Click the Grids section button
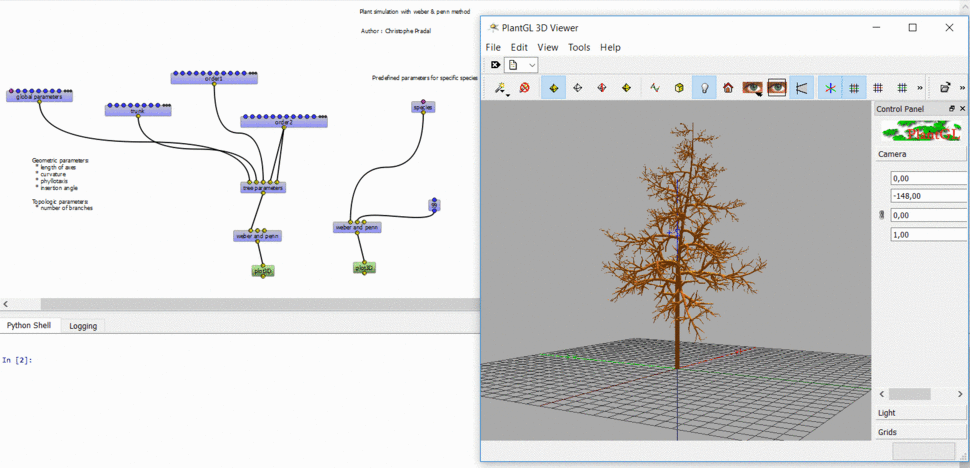The image size is (970, 468). [x=921, y=432]
